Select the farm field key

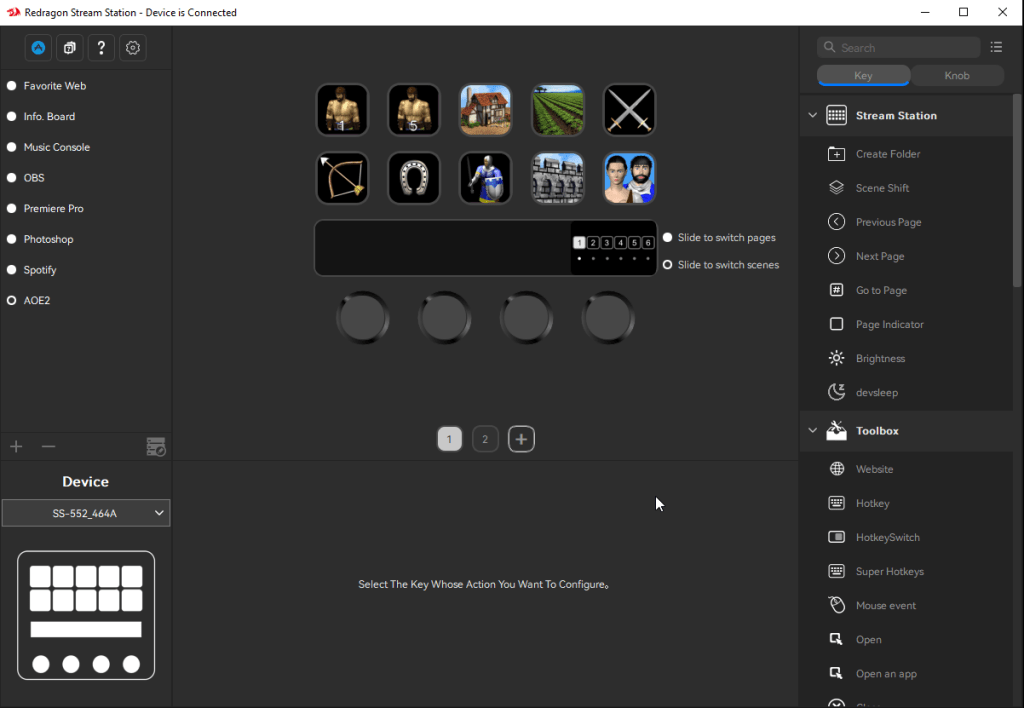(x=558, y=110)
